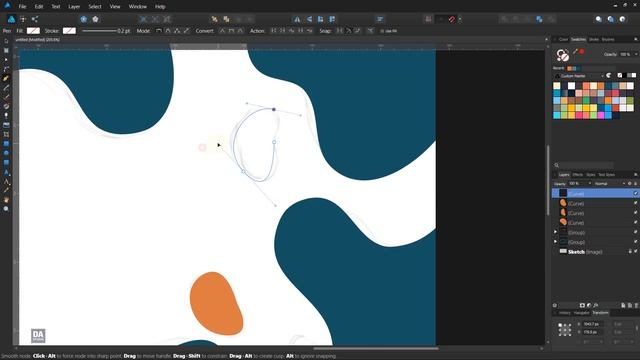640x360 pixels.
Task: Click the stroke width slider
Action: (x=99, y=31)
